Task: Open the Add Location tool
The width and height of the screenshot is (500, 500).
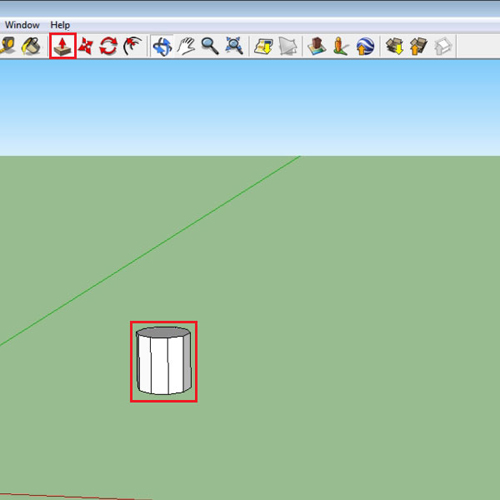Action: click(x=263, y=46)
